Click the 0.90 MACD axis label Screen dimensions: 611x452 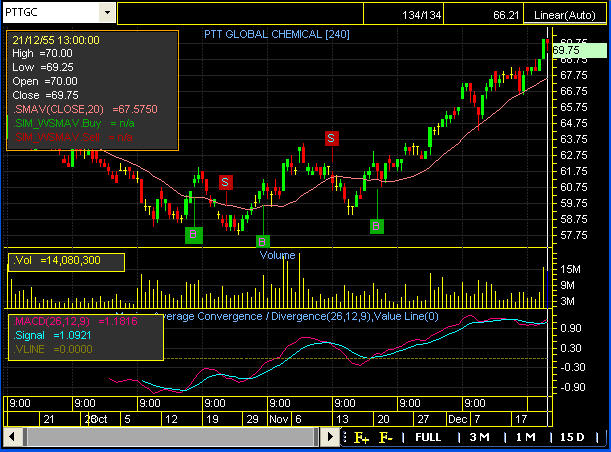tap(571, 328)
